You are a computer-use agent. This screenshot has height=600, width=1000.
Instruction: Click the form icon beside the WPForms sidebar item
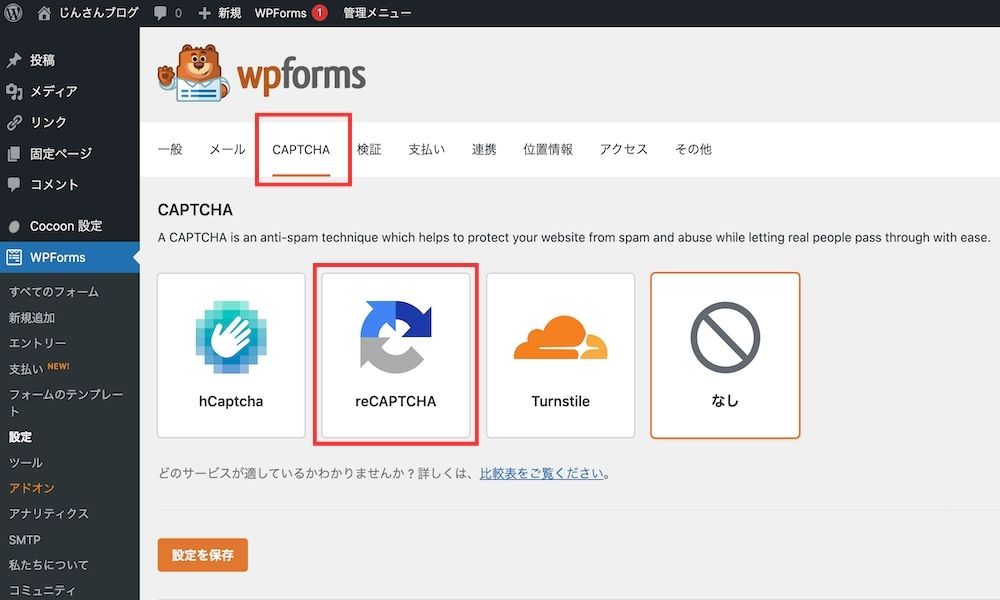coord(14,257)
